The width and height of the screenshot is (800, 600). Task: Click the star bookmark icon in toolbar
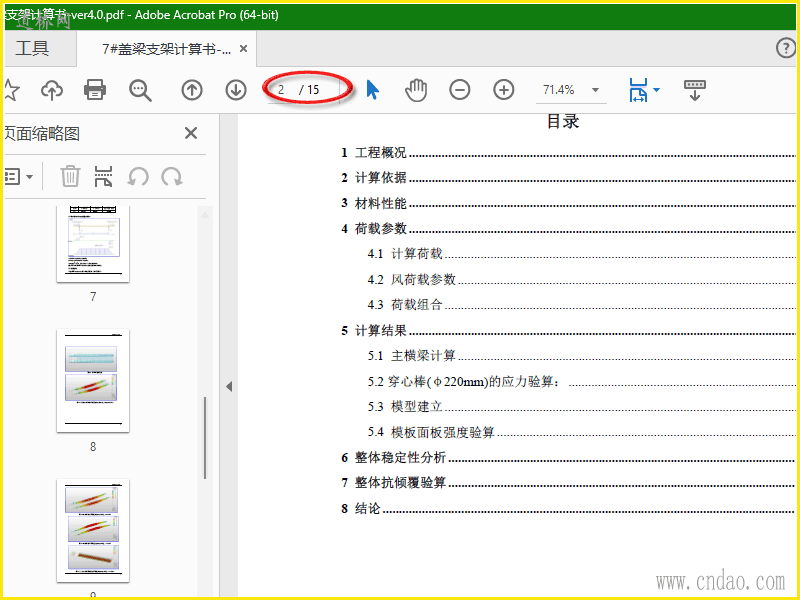tap(11, 90)
